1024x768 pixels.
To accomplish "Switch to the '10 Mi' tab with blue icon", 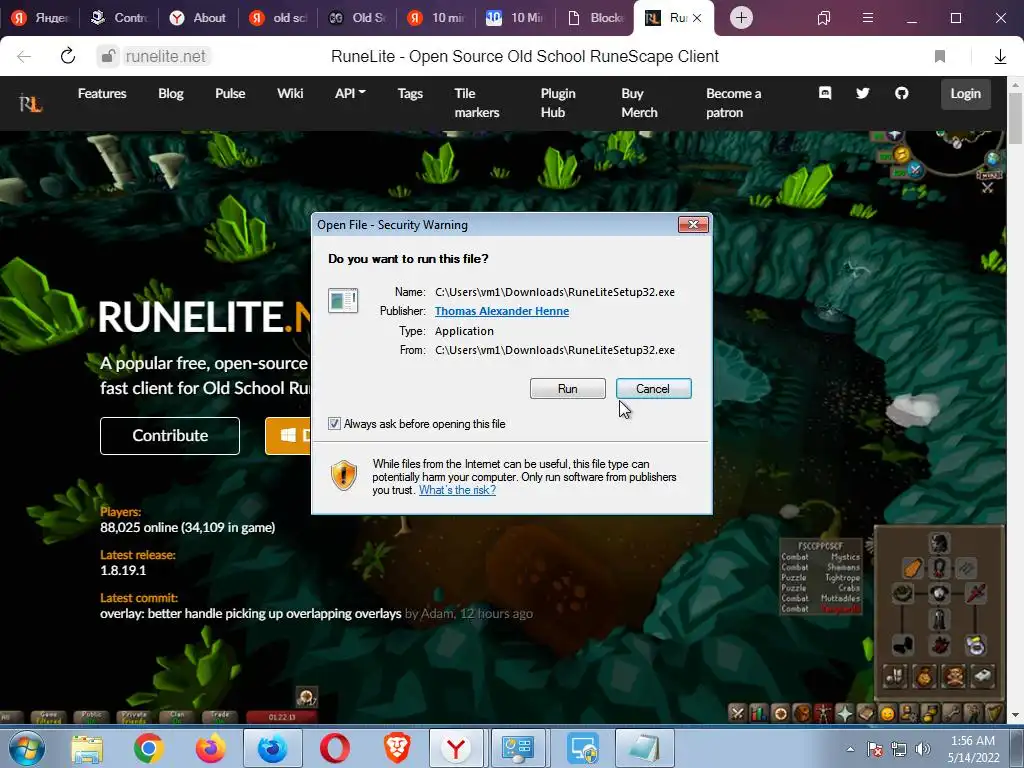I will 516,18.
